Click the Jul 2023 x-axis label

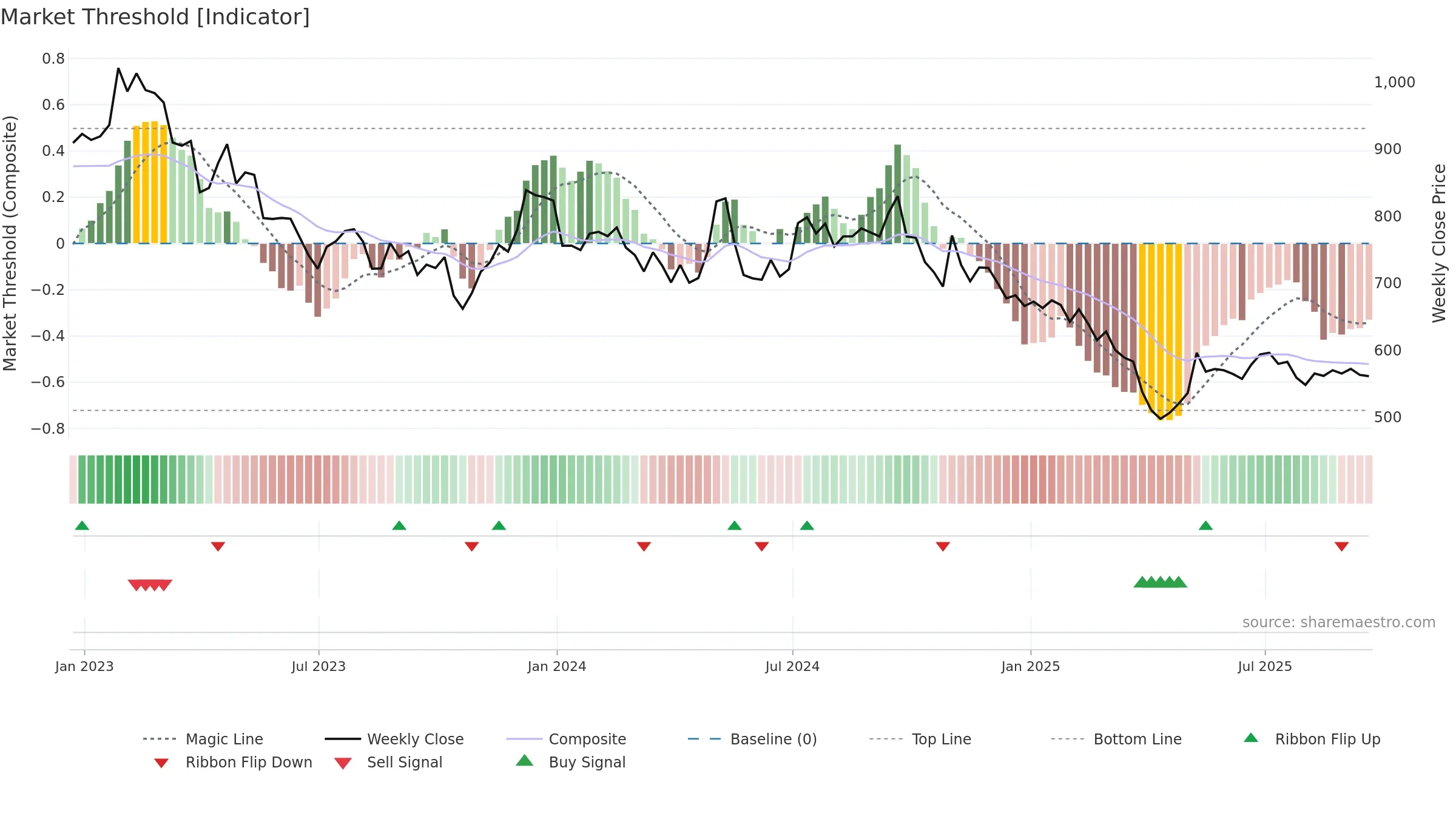pyautogui.click(x=318, y=666)
